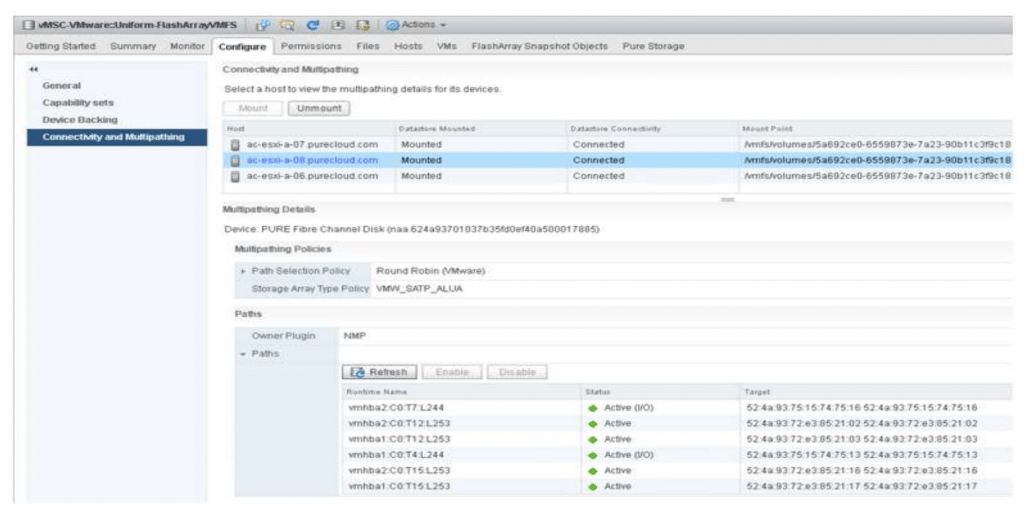Select the Configure tab
1024x525 pixels.
click(x=242, y=47)
